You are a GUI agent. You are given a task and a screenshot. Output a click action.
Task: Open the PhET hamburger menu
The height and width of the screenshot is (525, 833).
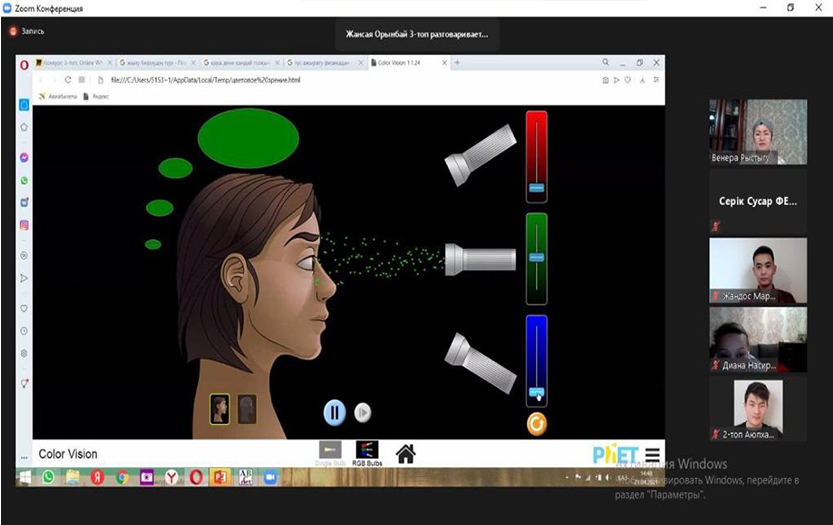coord(652,455)
